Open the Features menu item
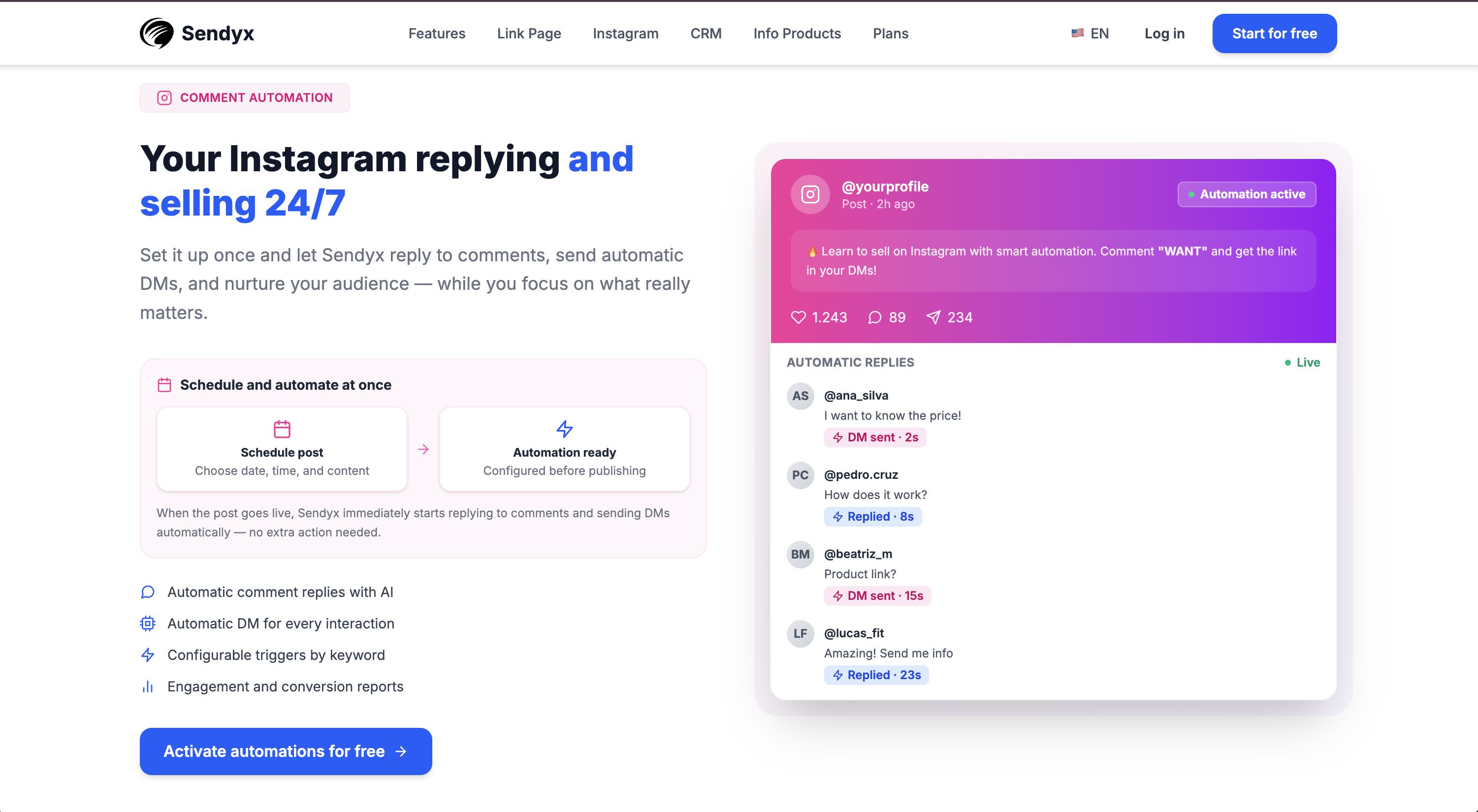This screenshot has width=1478, height=812. [437, 33]
